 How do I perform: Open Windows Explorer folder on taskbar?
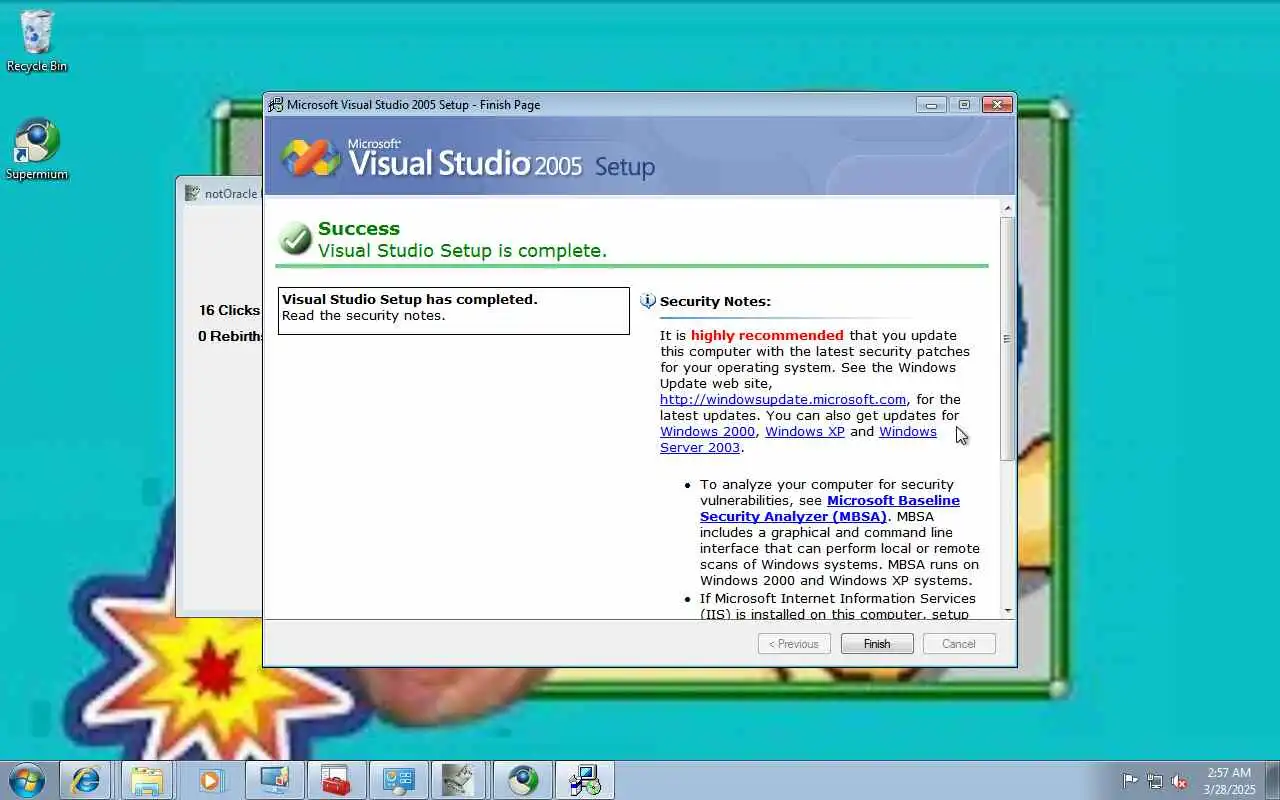[x=147, y=780]
